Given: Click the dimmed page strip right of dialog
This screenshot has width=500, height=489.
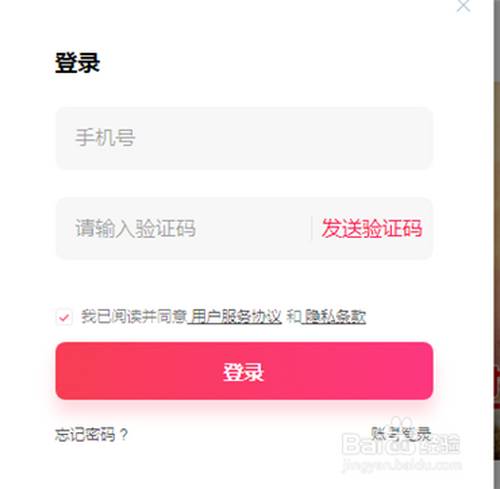Looking at the screenshot, I should pos(497,244).
